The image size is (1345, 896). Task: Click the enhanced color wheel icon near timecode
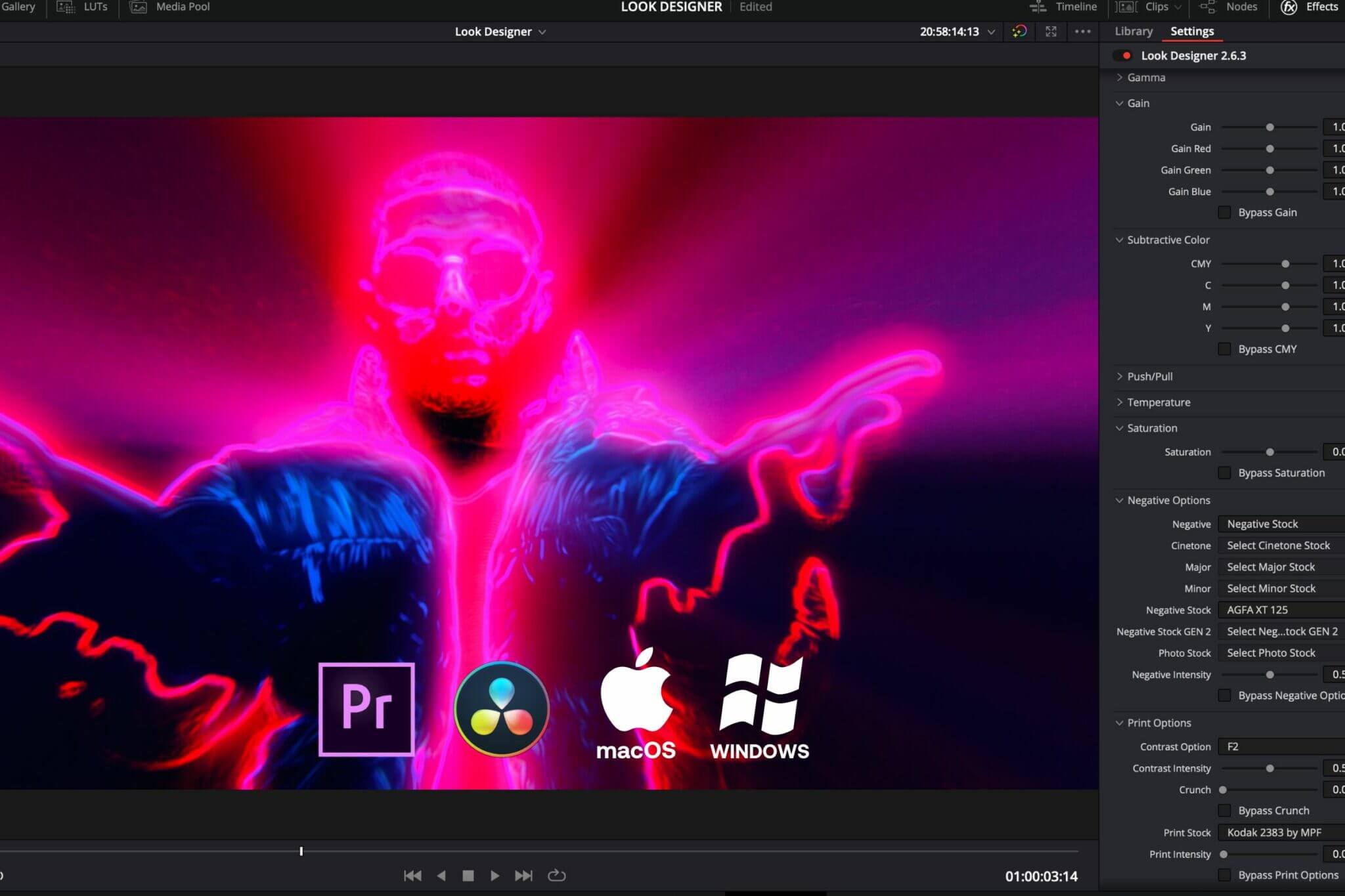coord(1019,32)
